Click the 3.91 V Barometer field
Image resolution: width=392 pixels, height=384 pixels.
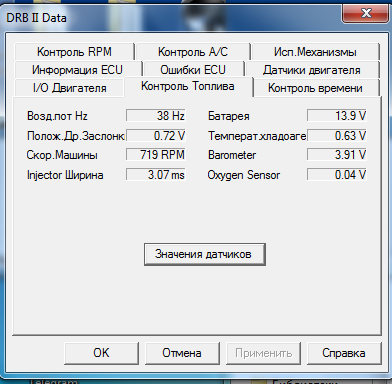click(337, 155)
